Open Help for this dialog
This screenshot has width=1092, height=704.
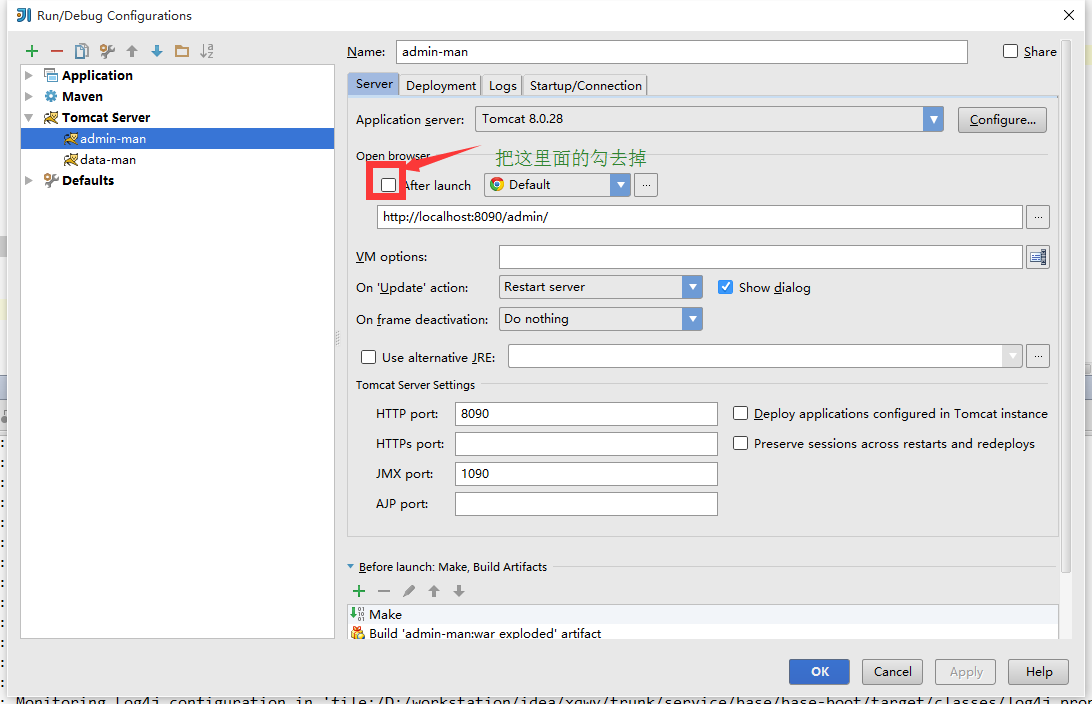pos(1038,672)
